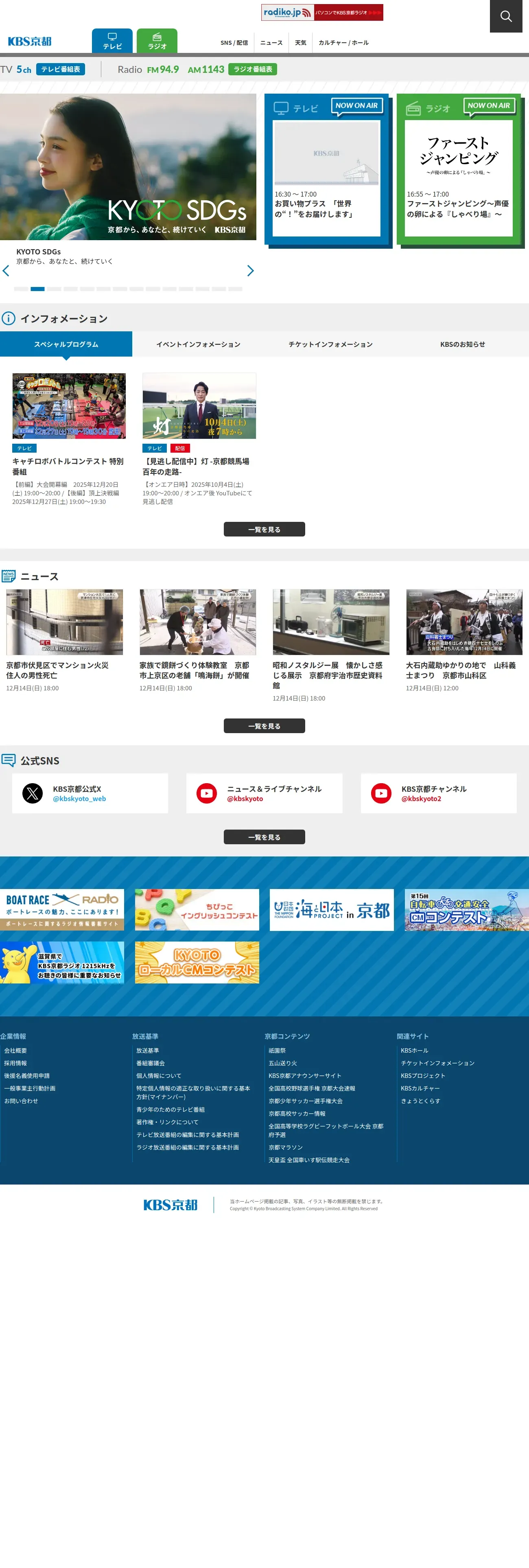This screenshot has width=529, height=1568.
Task: Click the radio icon in on-air panel
Action: (x=413, y=108)
